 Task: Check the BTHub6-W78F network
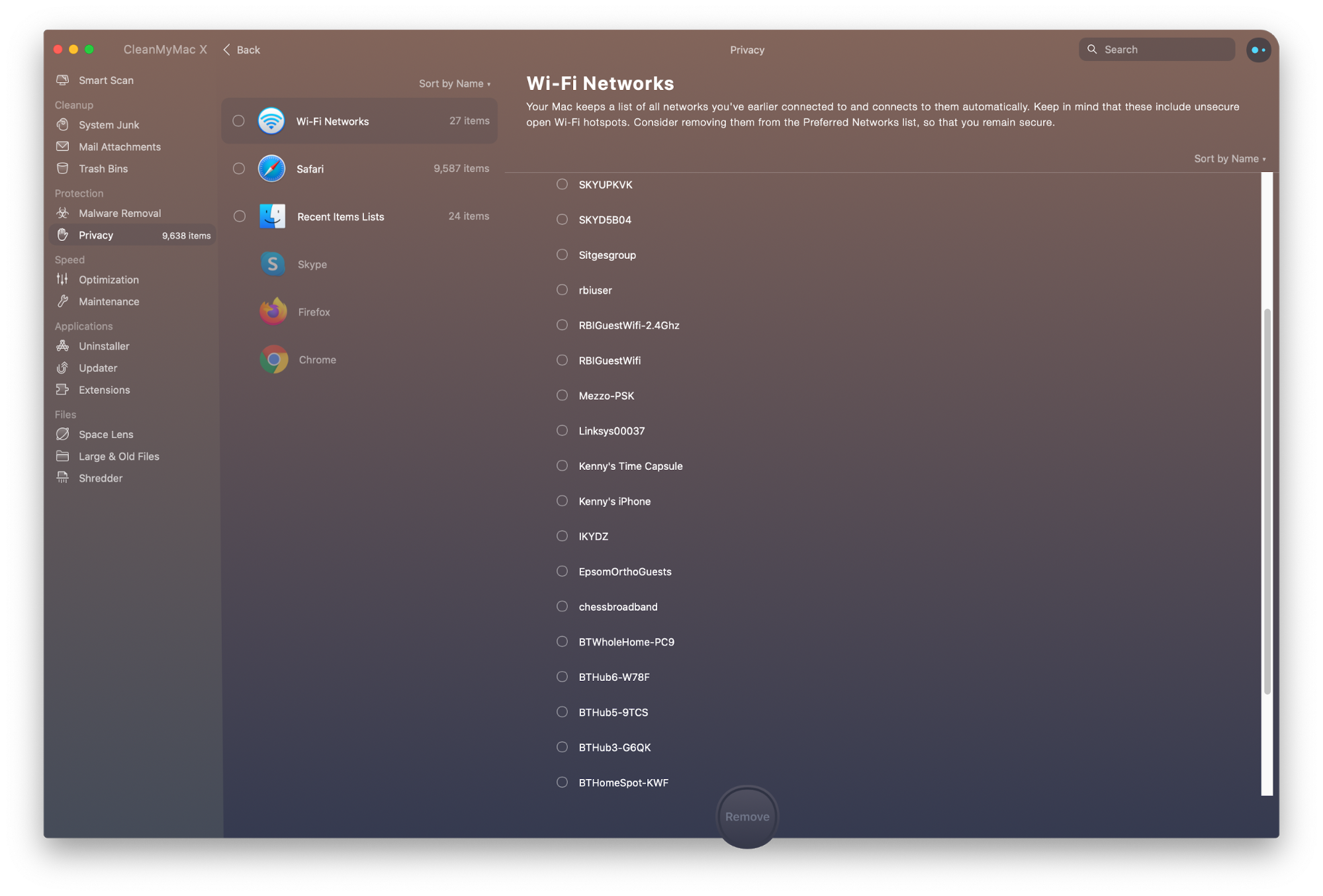(x=562, y=676)
